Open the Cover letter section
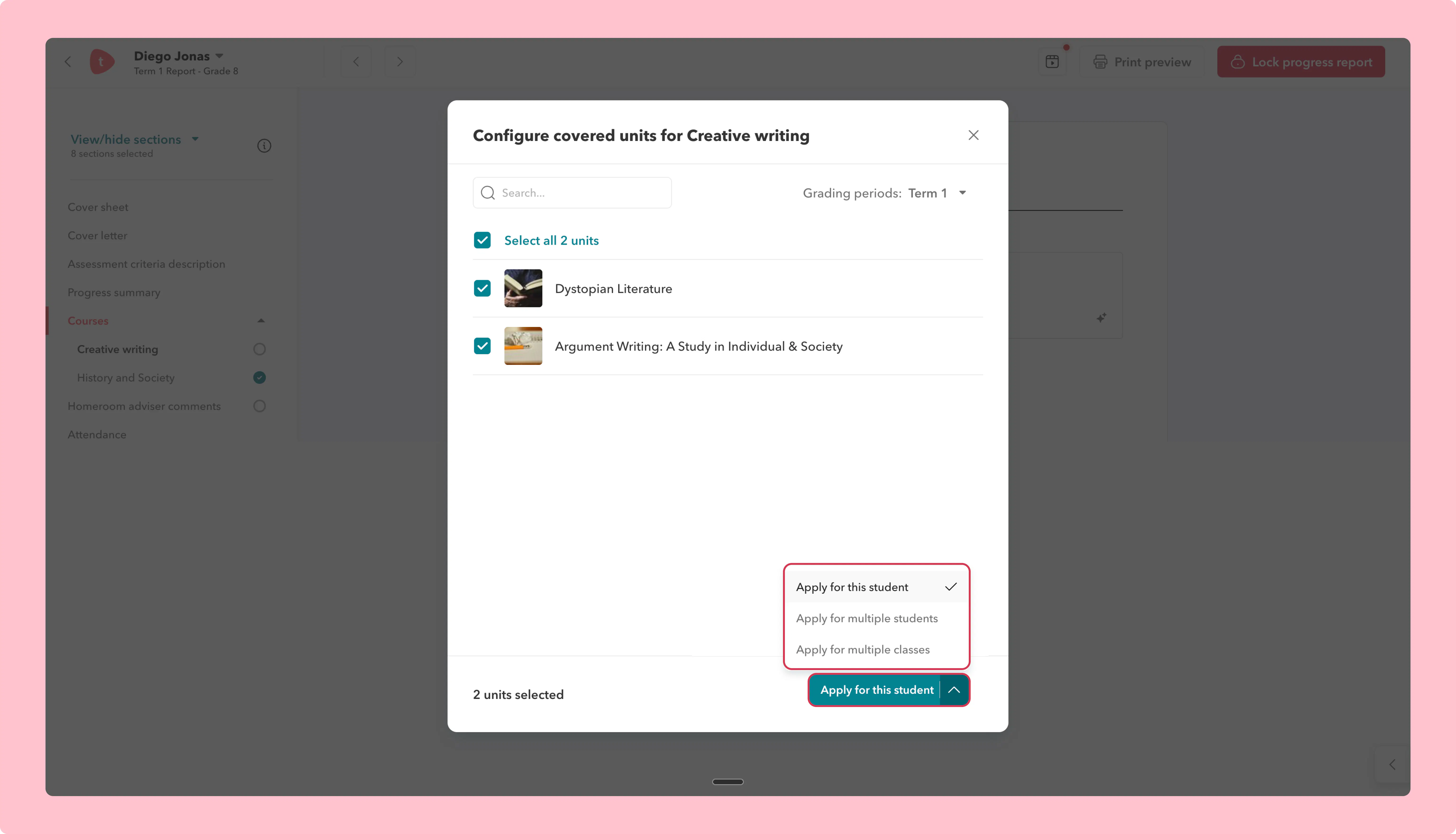The width and height of the screenshot is (1456, 834). pyautogui.click(x=97, y=236)
